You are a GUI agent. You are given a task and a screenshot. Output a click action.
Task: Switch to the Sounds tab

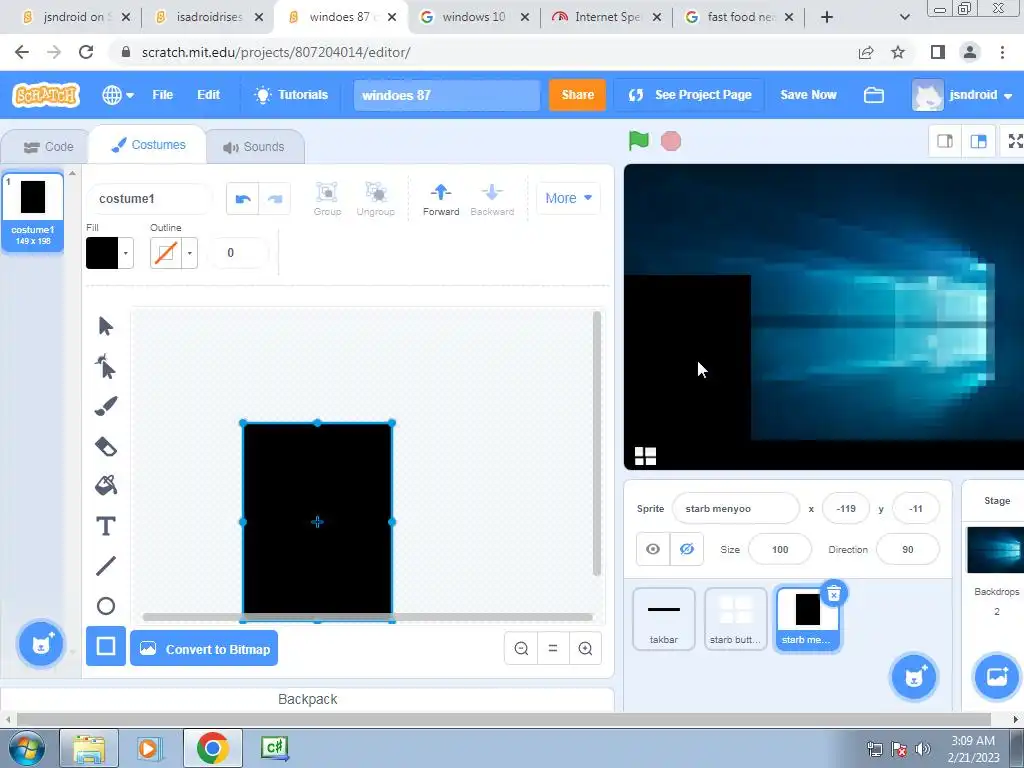coord(254,147)
